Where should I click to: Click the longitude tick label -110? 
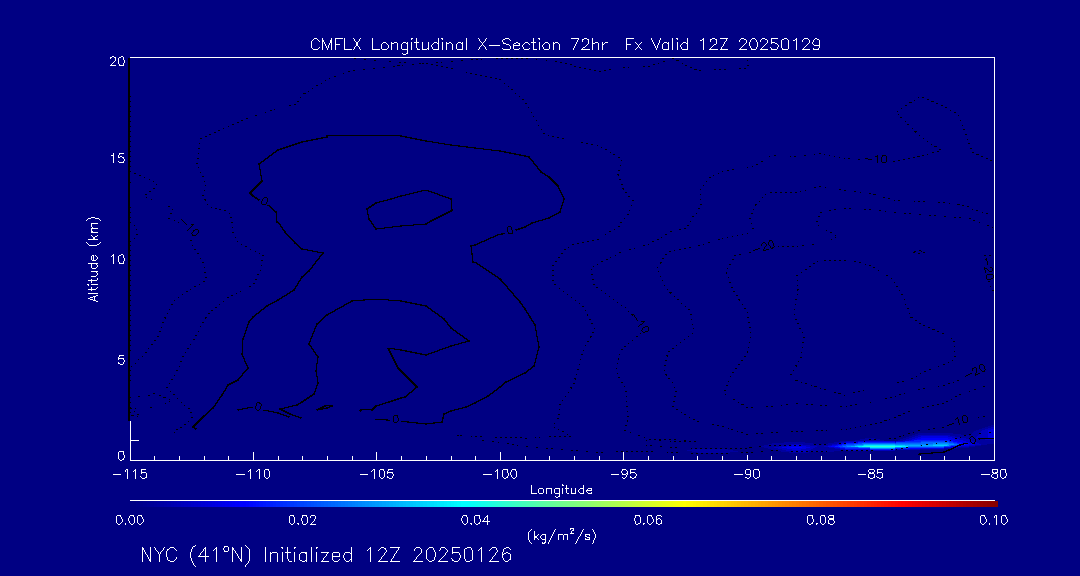click(253, 475)
